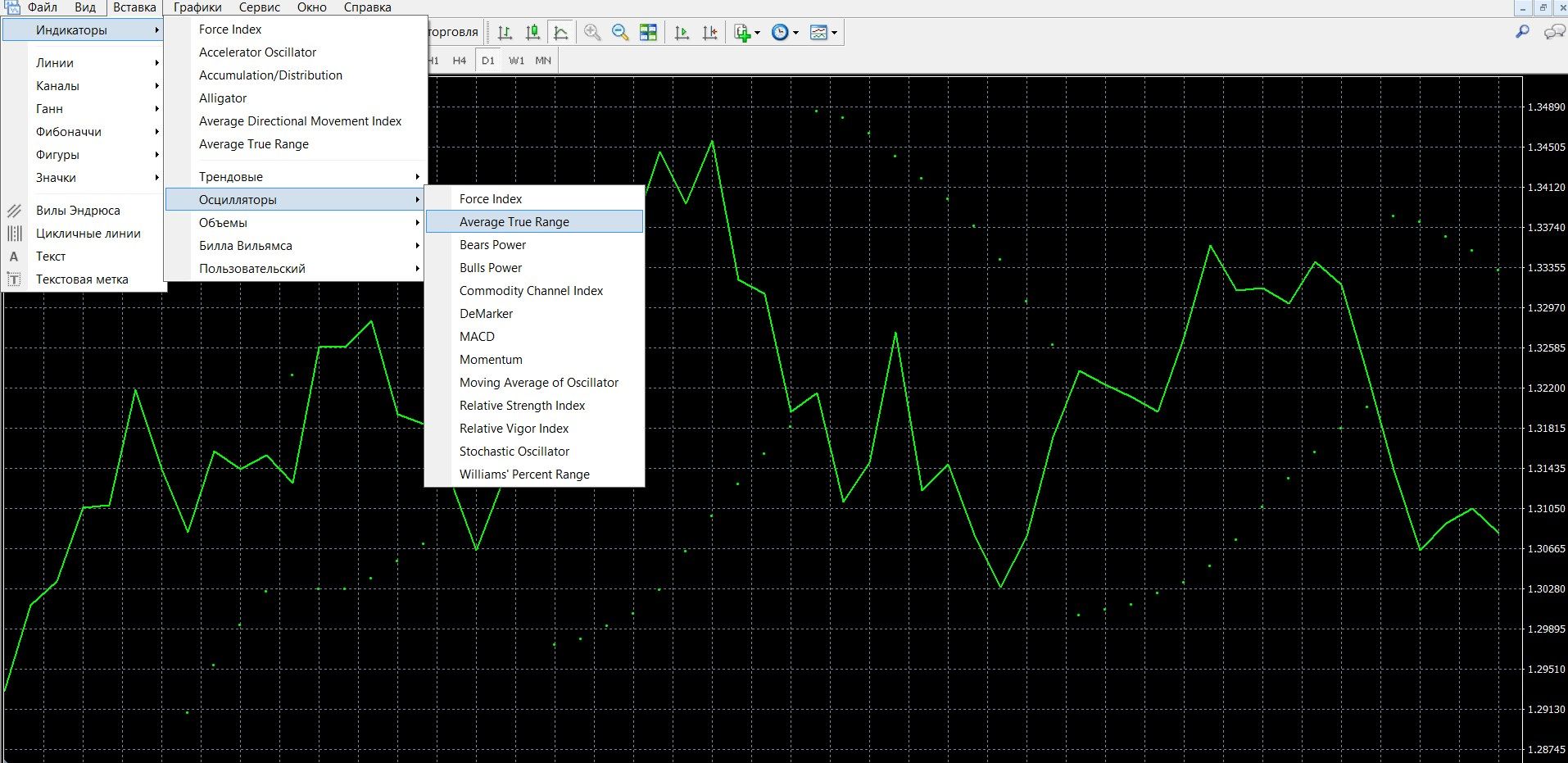Expand the Объемы indicators submenu

[x=295, y=223]
